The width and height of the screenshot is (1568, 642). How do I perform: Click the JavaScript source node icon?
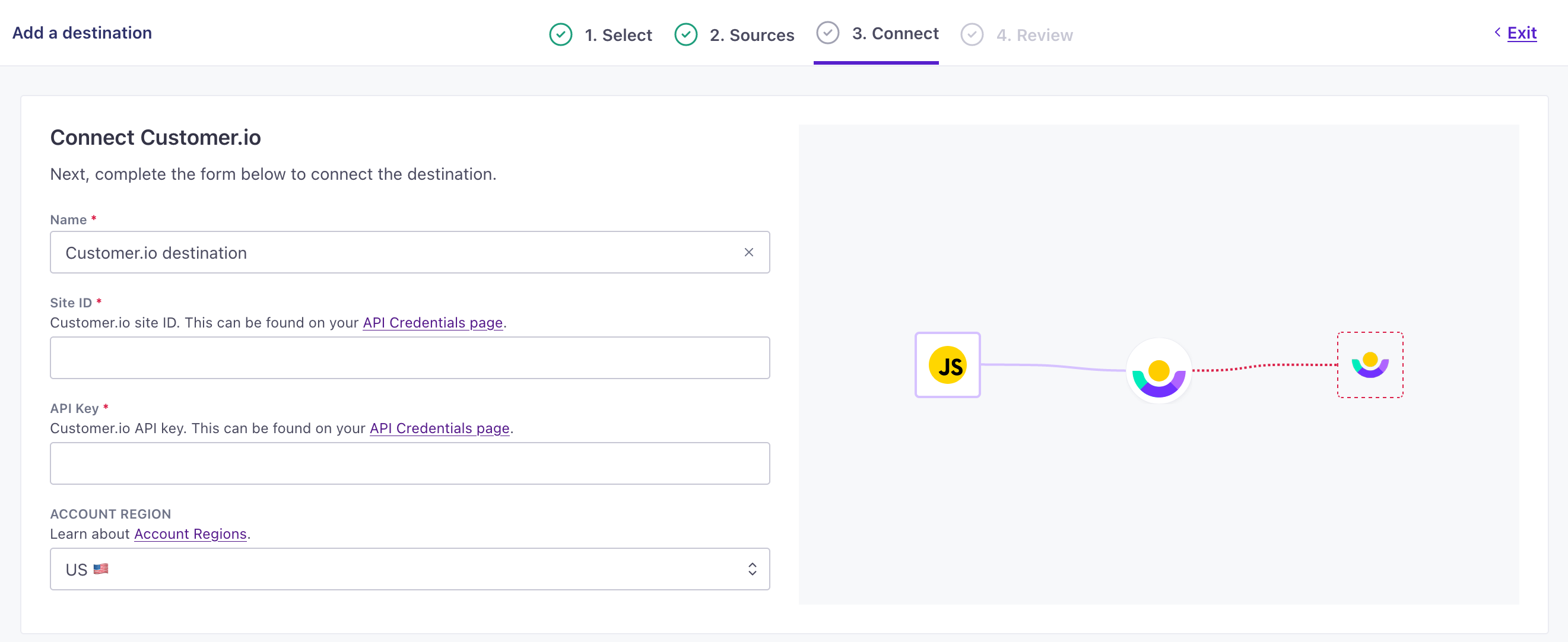coord(947,365)
